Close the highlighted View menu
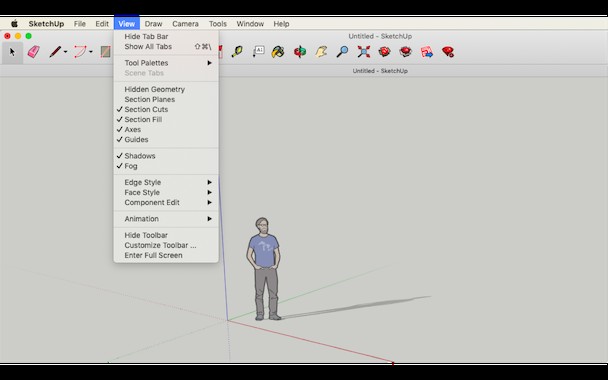The image size is (608, 380). pyautogui.click(x=126, y=24)
